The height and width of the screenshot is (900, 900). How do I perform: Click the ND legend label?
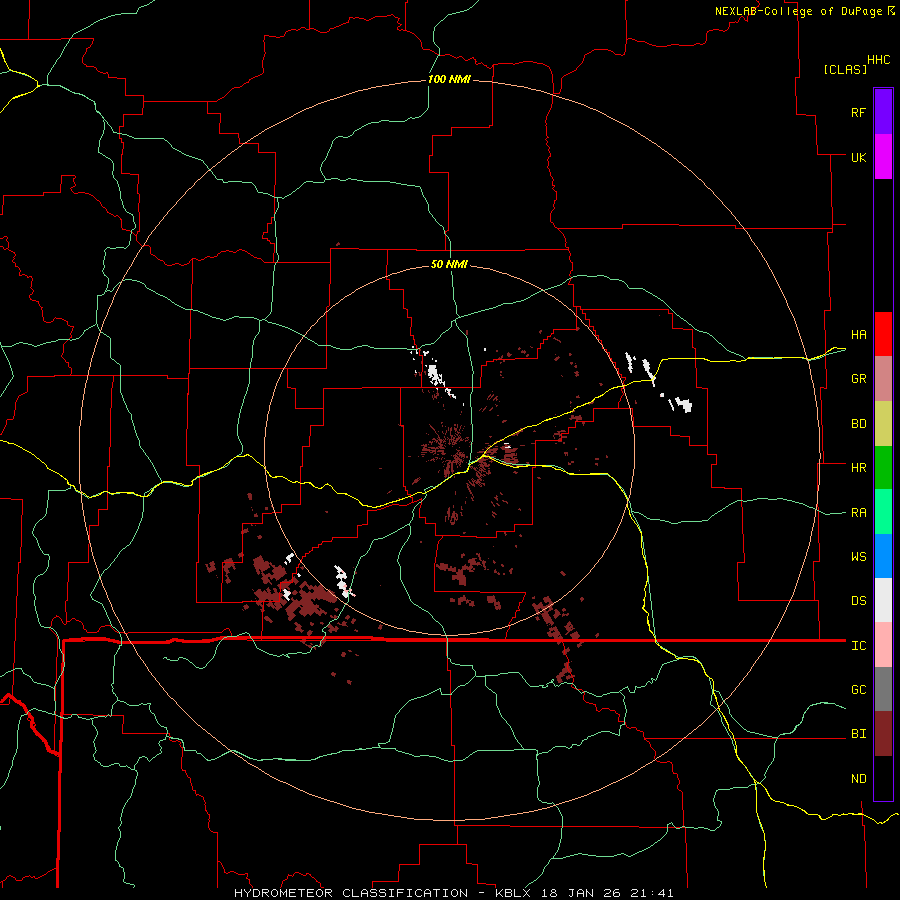coord(858,779)
